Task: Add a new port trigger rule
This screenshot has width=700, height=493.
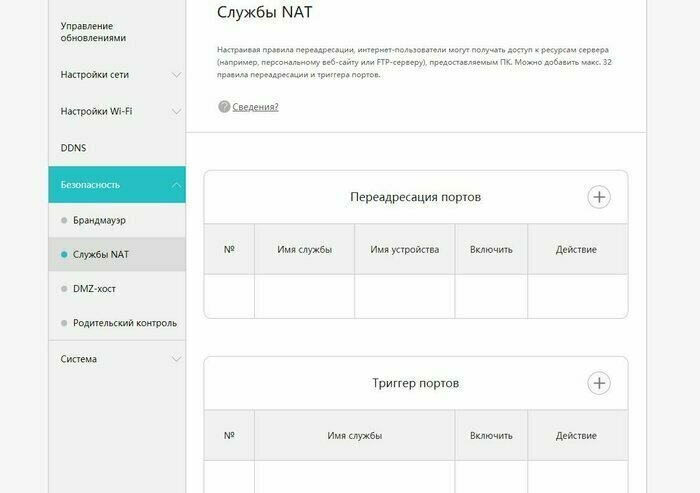Action: pyautogui.click(x=598, y=383)
